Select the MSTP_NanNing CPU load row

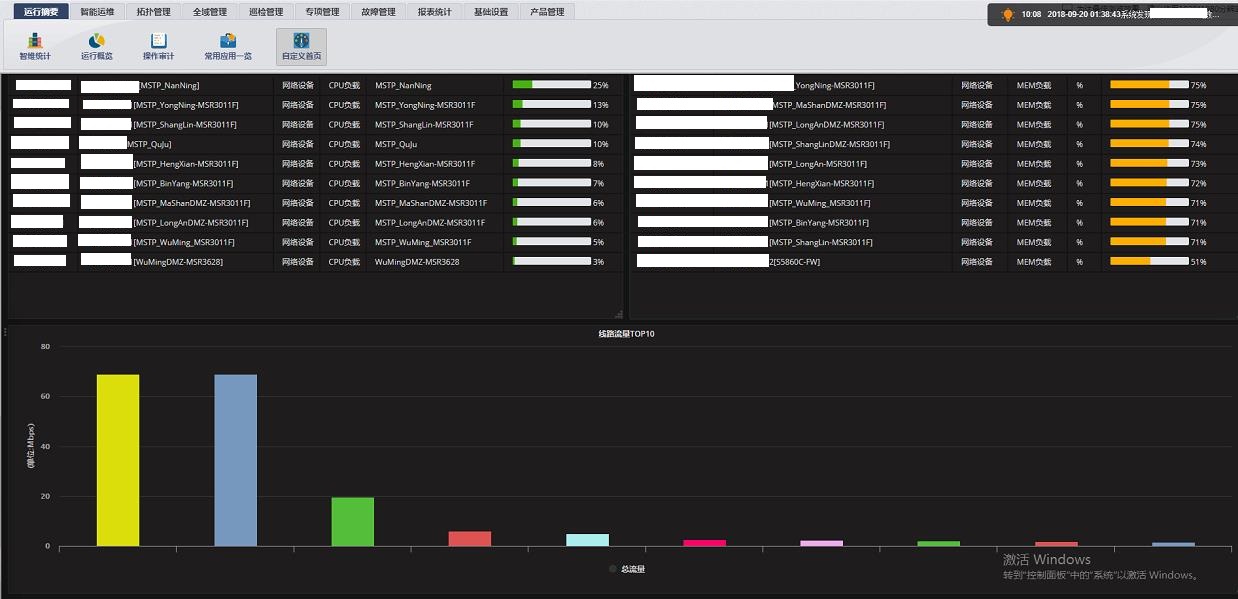(403, 86)
